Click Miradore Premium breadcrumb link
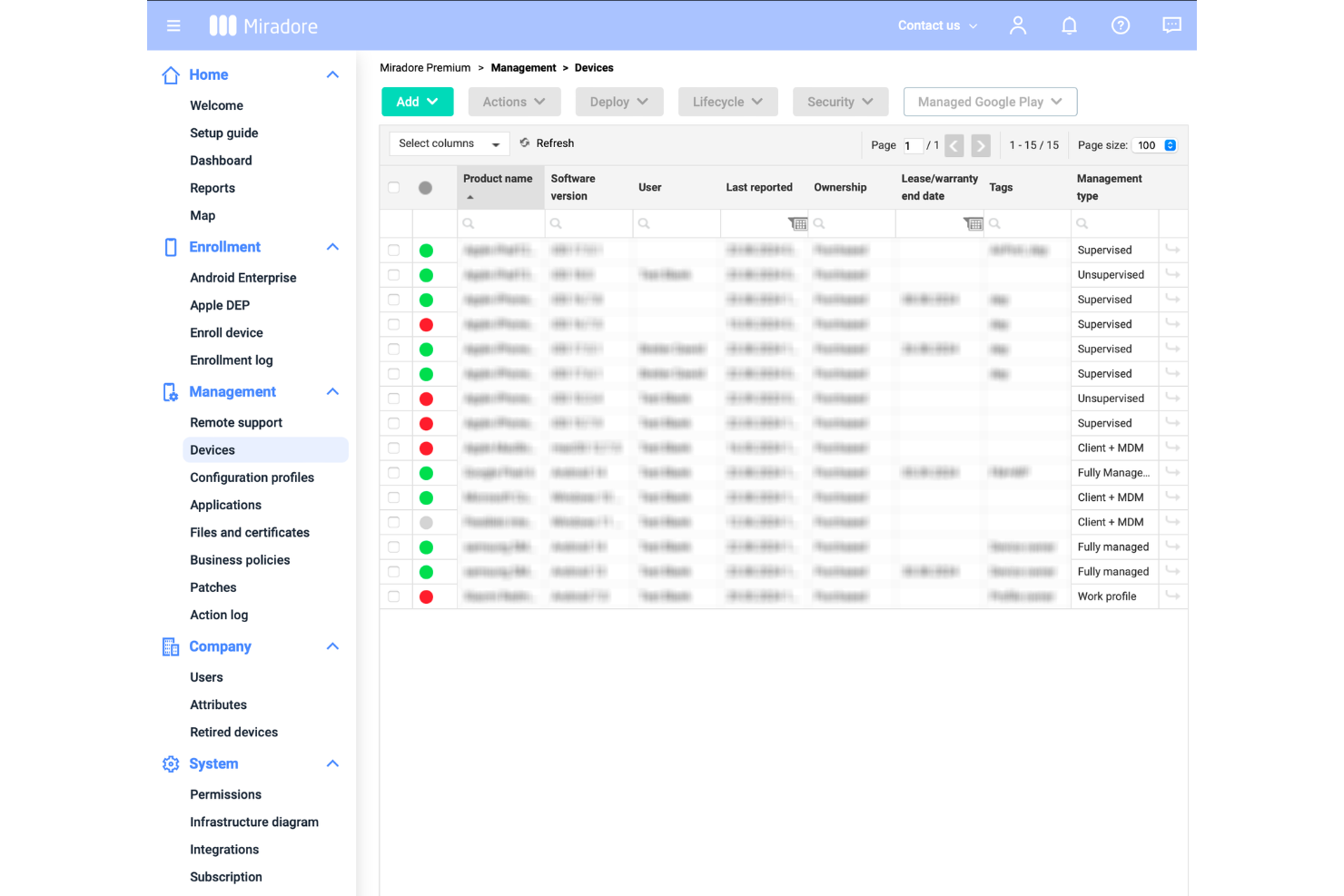 (x=425, y=68)
